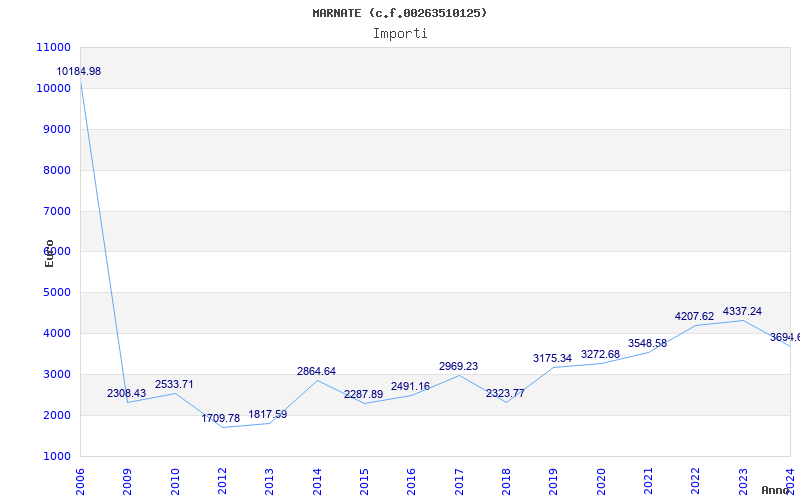
Task: Click the 2000 y-axis tick label
Action: 56,415
